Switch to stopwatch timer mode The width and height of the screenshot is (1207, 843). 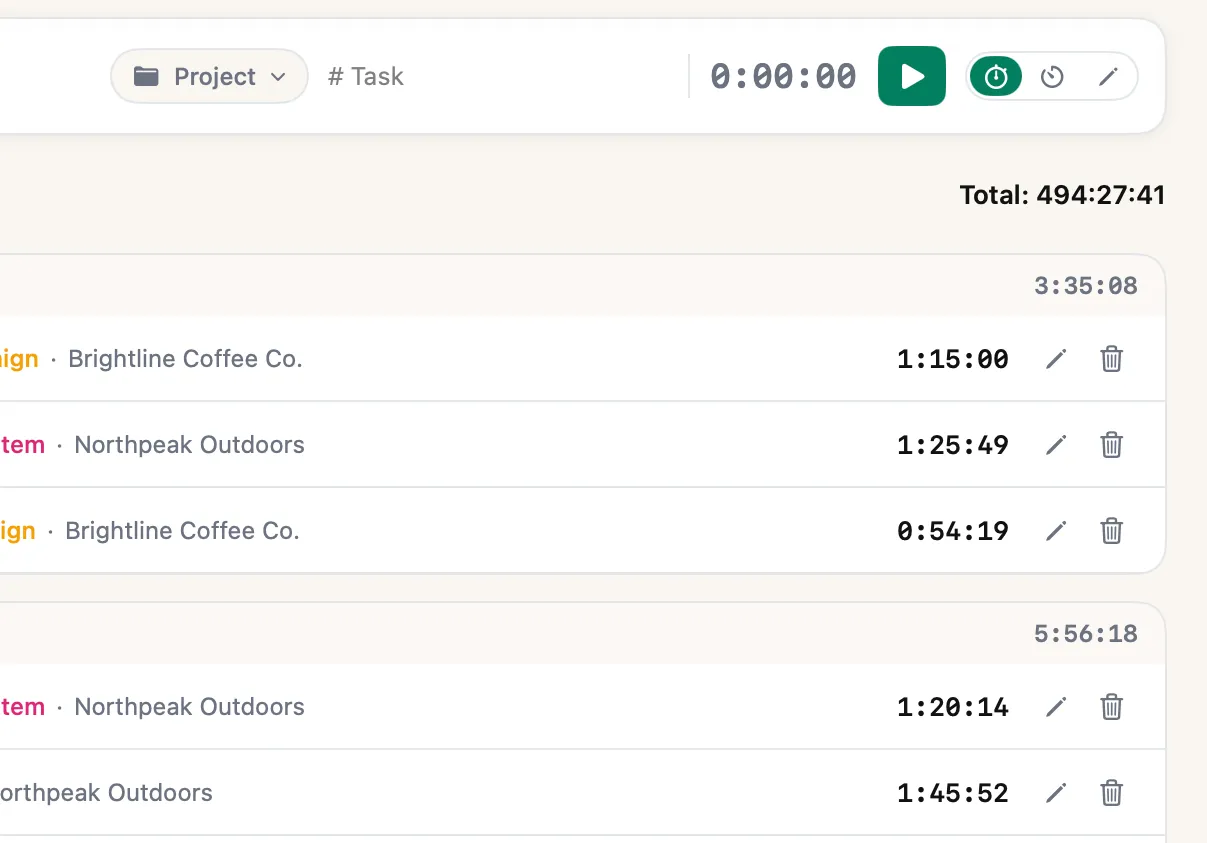(x=996, y=77)
